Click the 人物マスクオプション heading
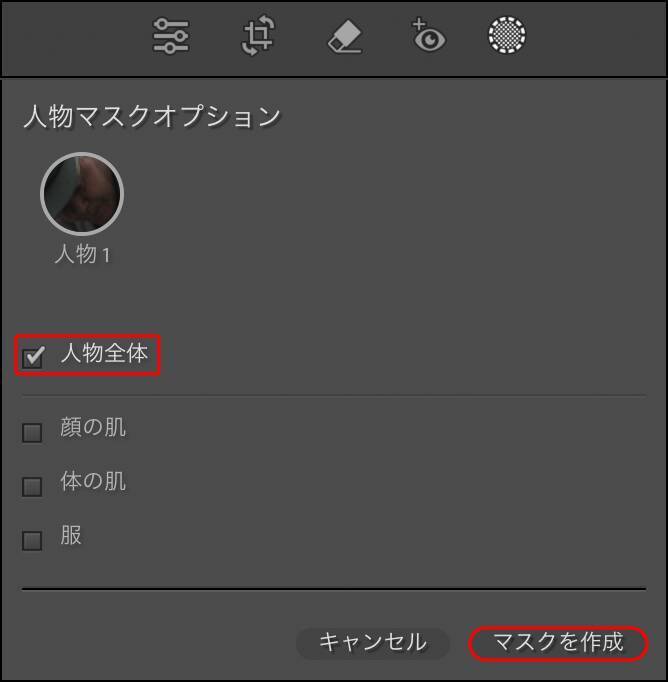Image resolution: width=668 pixels, height=682 pixels. (x=152, y=117)
